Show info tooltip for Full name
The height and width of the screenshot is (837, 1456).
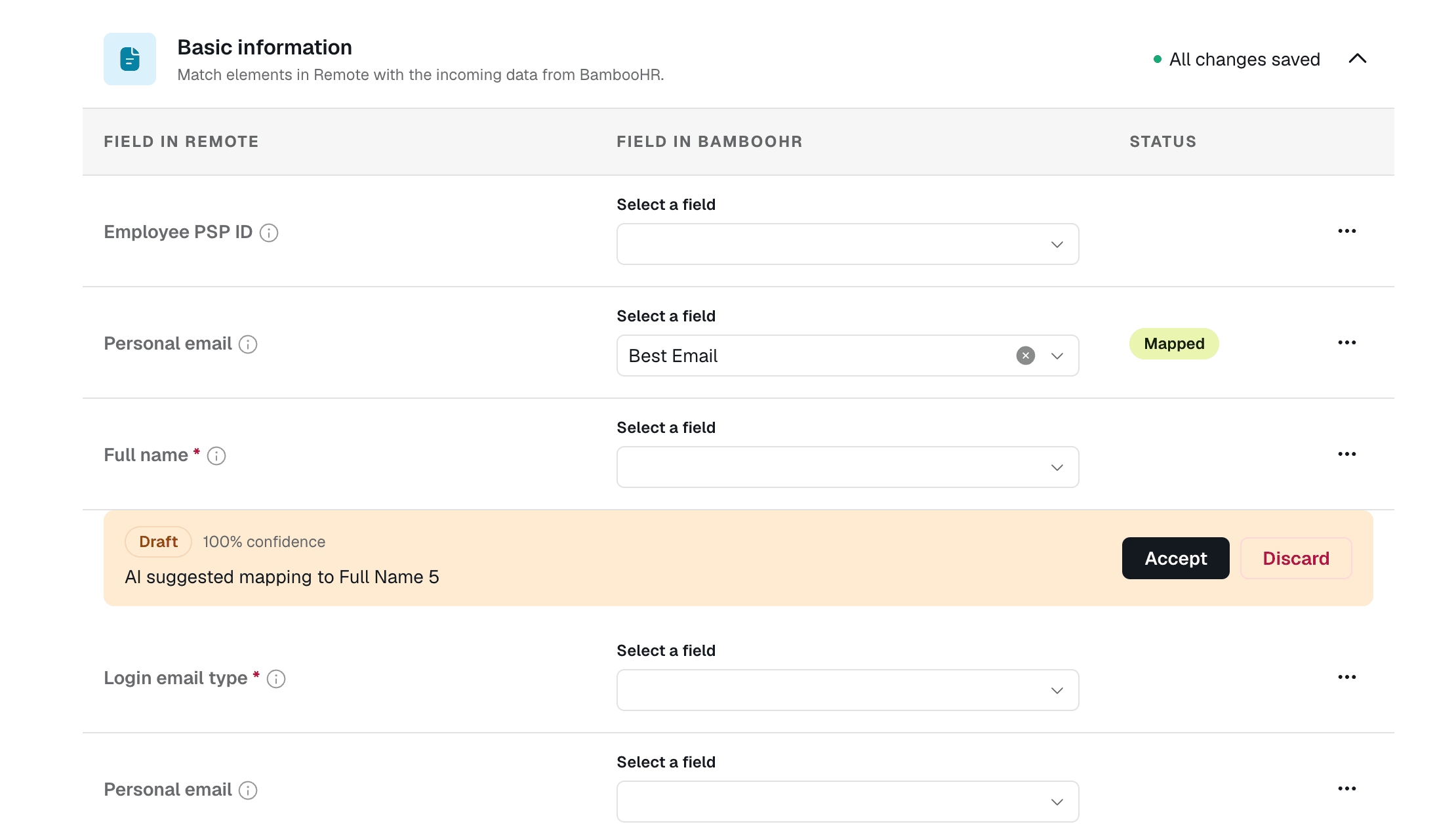pos(216,456)
